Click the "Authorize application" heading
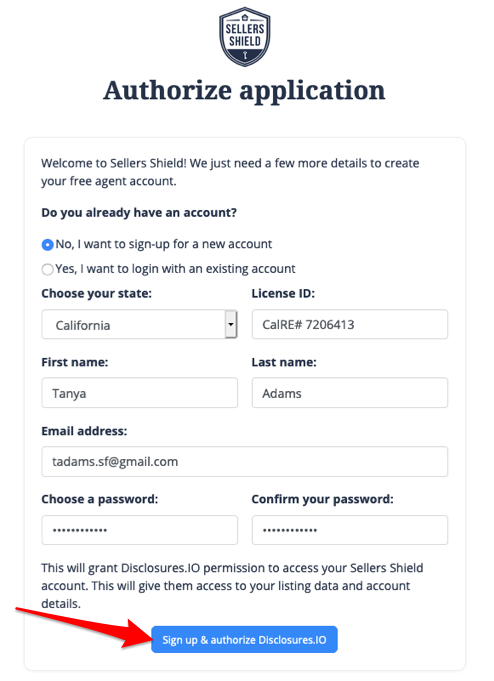 [x=244, y=91]
